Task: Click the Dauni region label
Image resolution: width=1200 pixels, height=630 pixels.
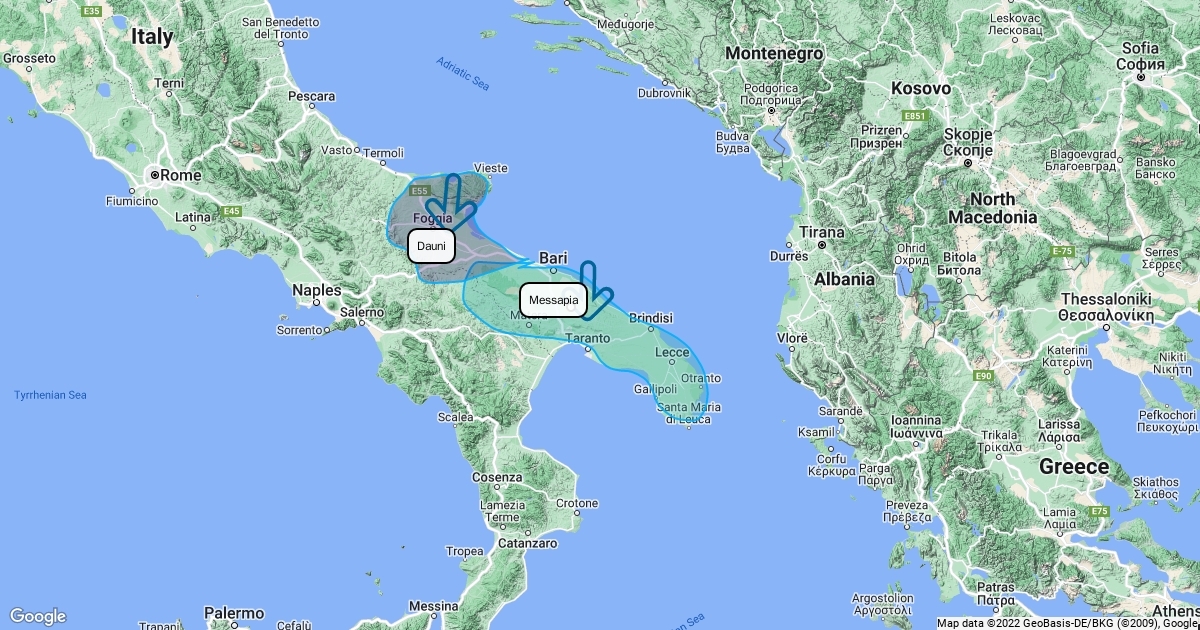Action: [431, 246]
